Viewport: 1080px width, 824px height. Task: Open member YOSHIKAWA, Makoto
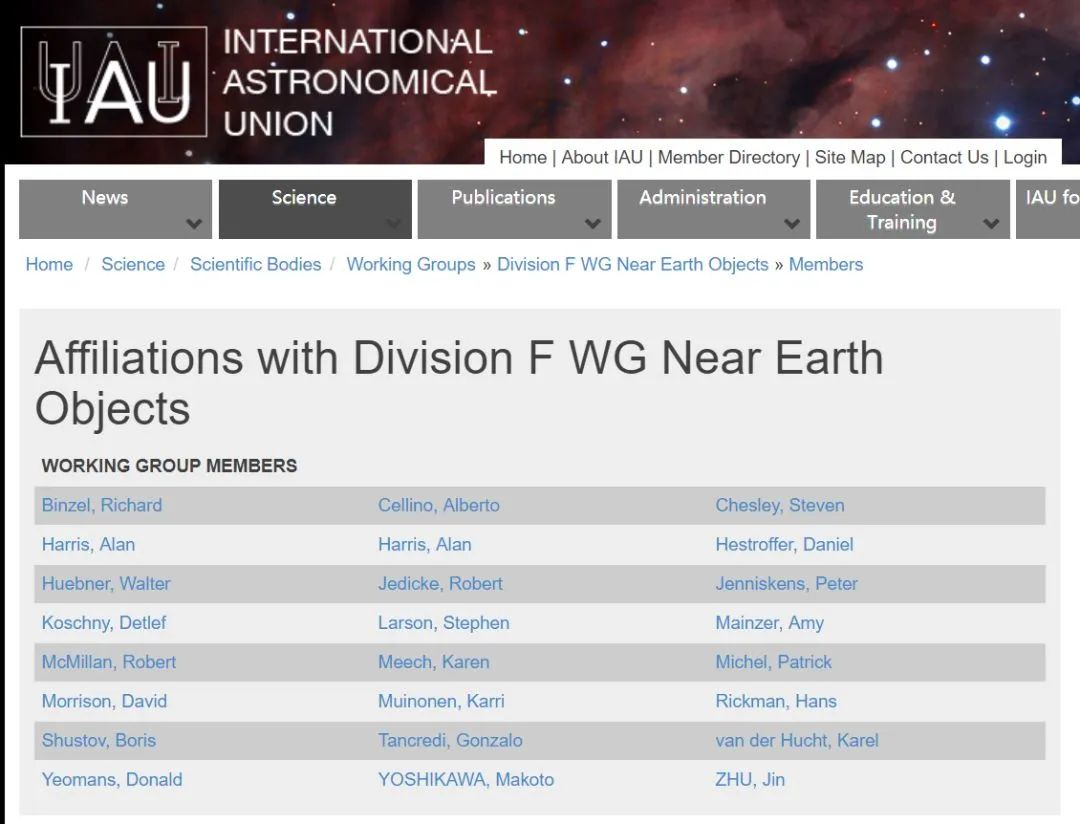(466, 780)
